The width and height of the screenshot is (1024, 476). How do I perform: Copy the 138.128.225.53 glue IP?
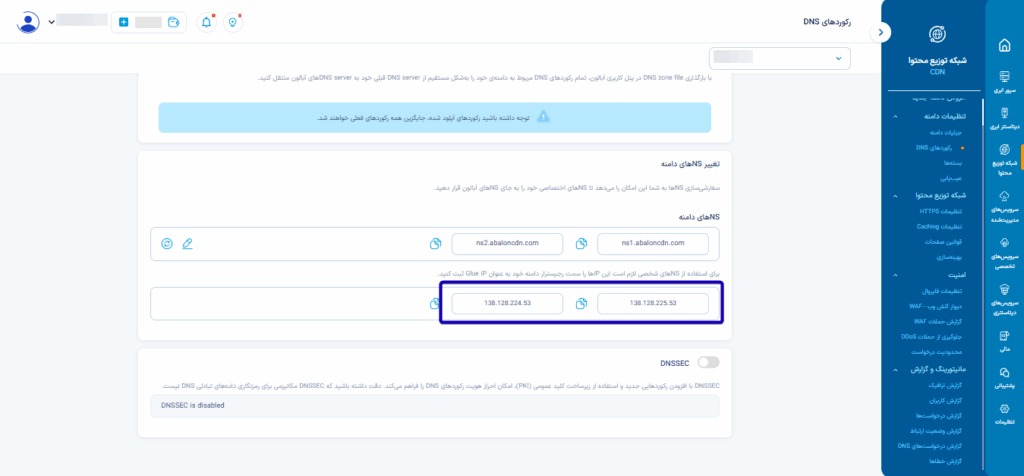click(581, 304)
